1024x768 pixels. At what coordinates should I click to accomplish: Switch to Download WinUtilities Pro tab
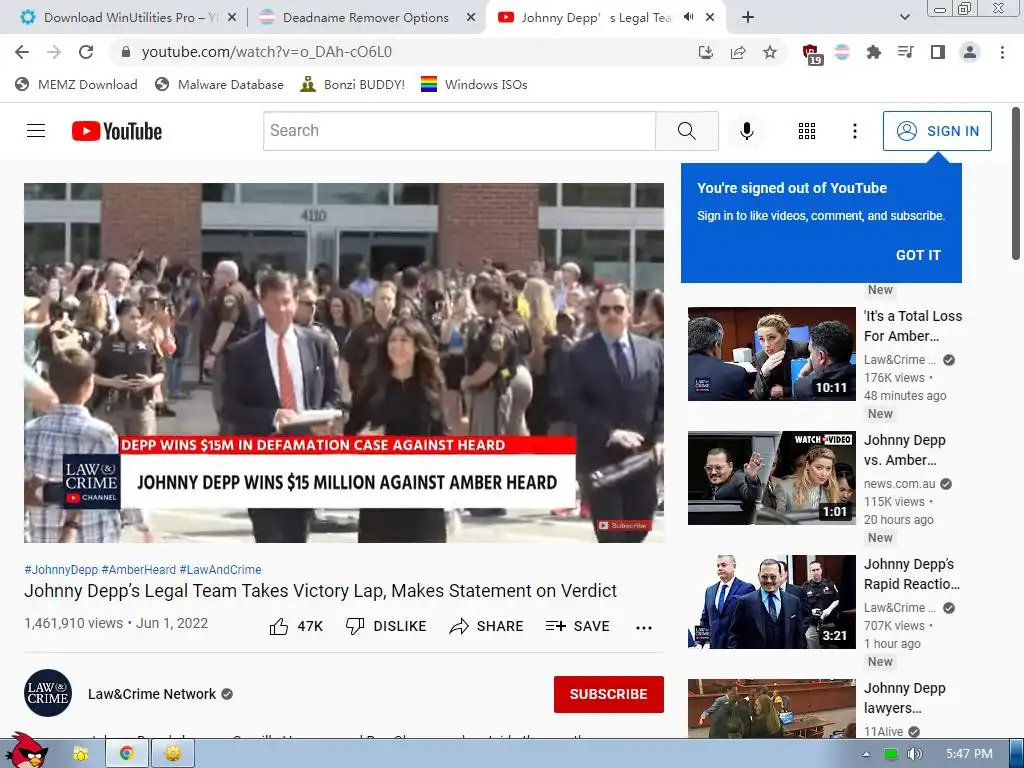coord(127,18)
